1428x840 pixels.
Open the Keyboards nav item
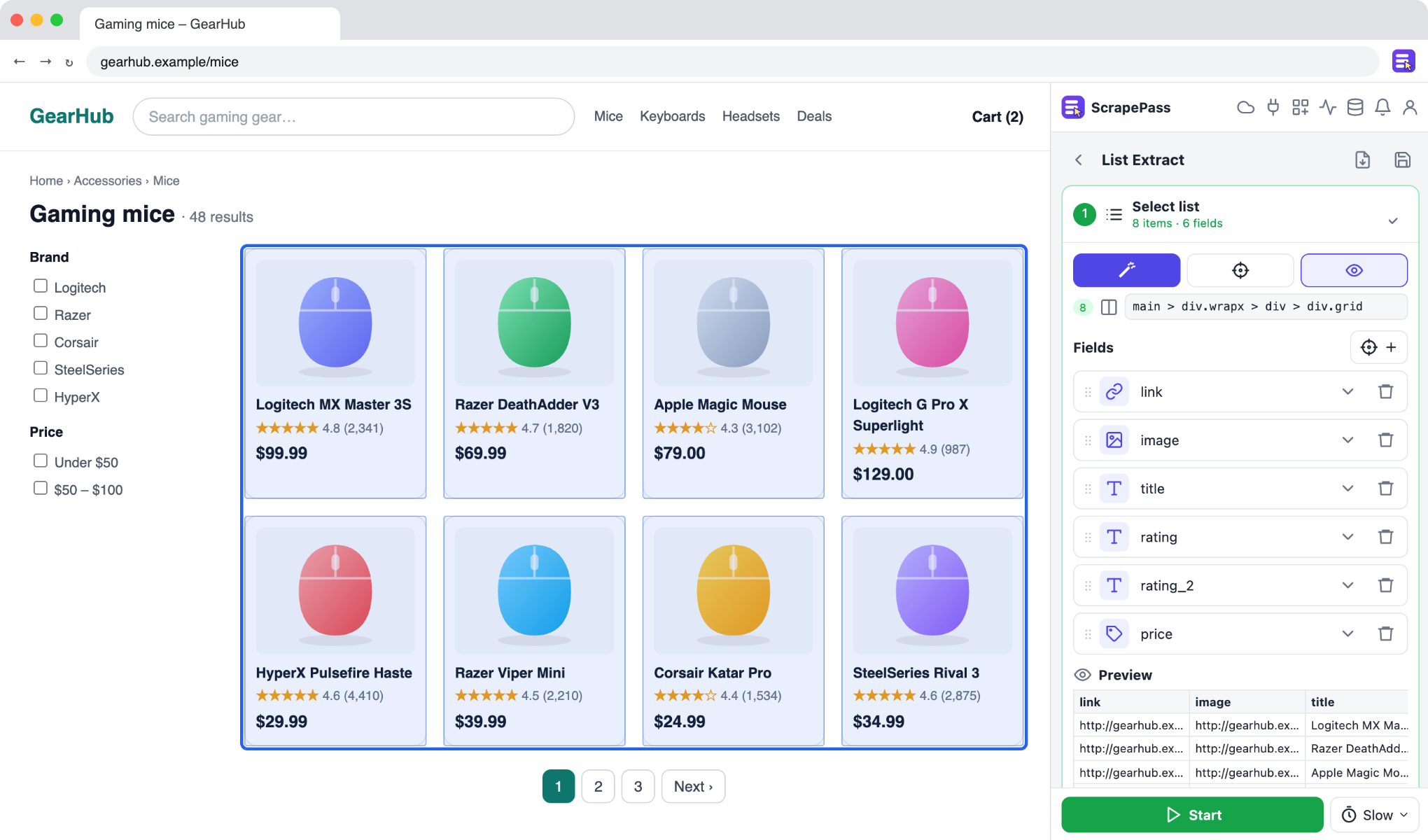tap(672, 116)
